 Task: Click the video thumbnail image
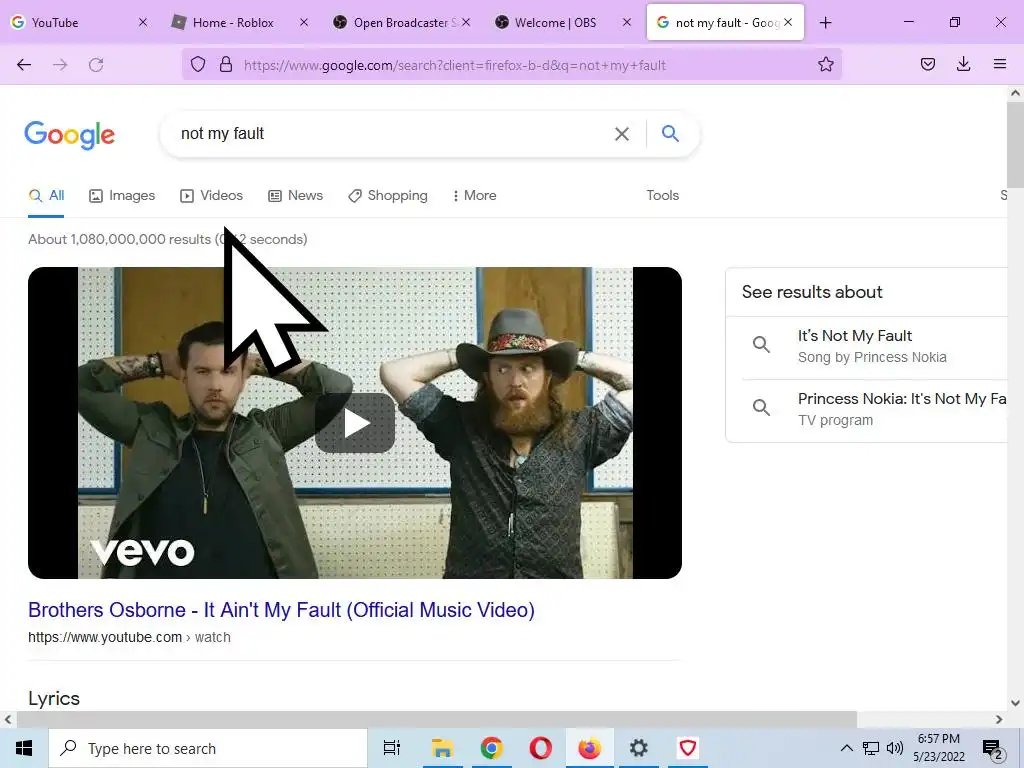pyautogui.click(x=355, y=423)
